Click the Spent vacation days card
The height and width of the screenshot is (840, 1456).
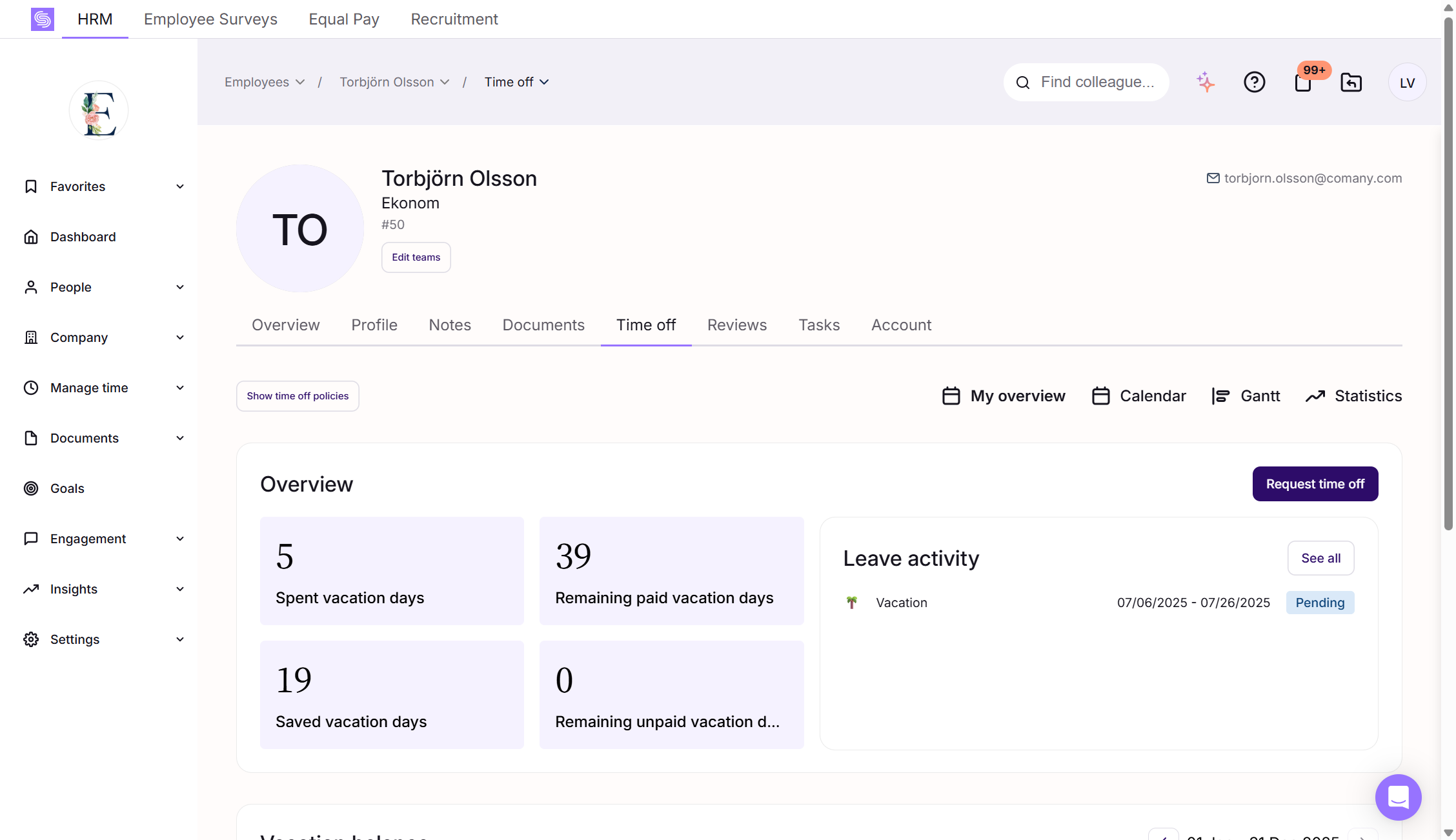click(392, 571)
